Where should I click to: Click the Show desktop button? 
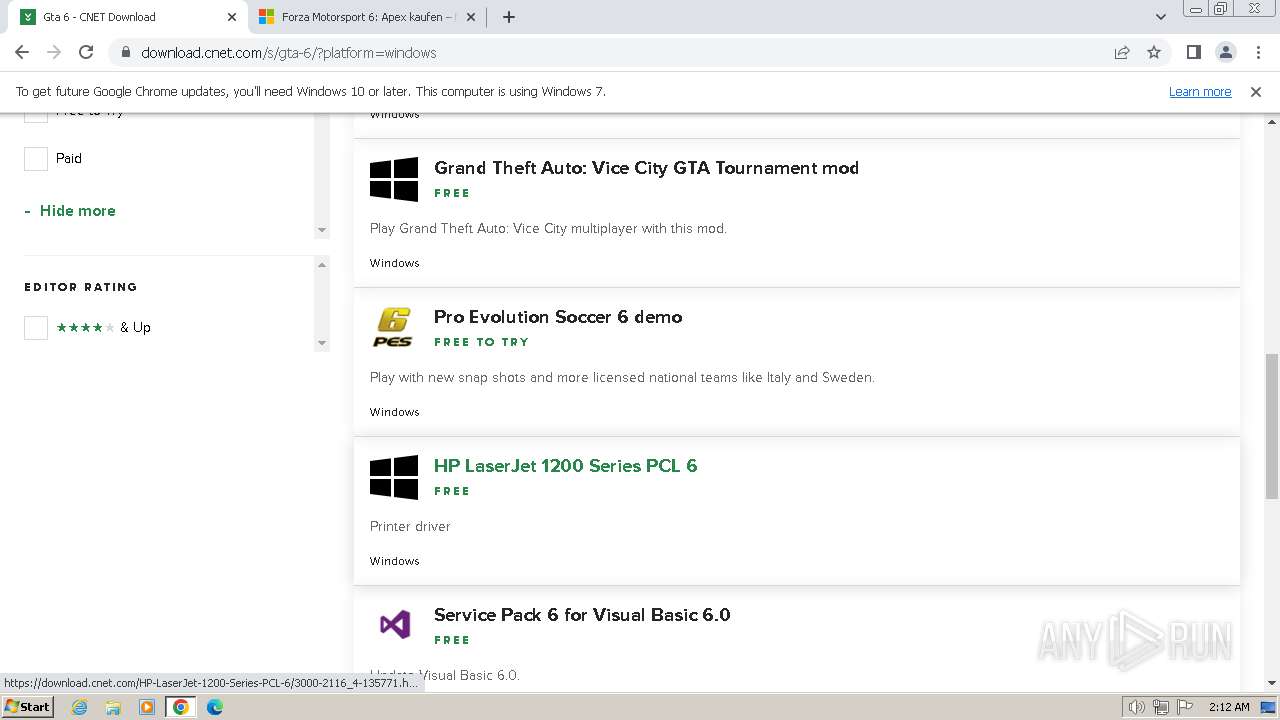pyautogui.click(x=1268, y=707)
